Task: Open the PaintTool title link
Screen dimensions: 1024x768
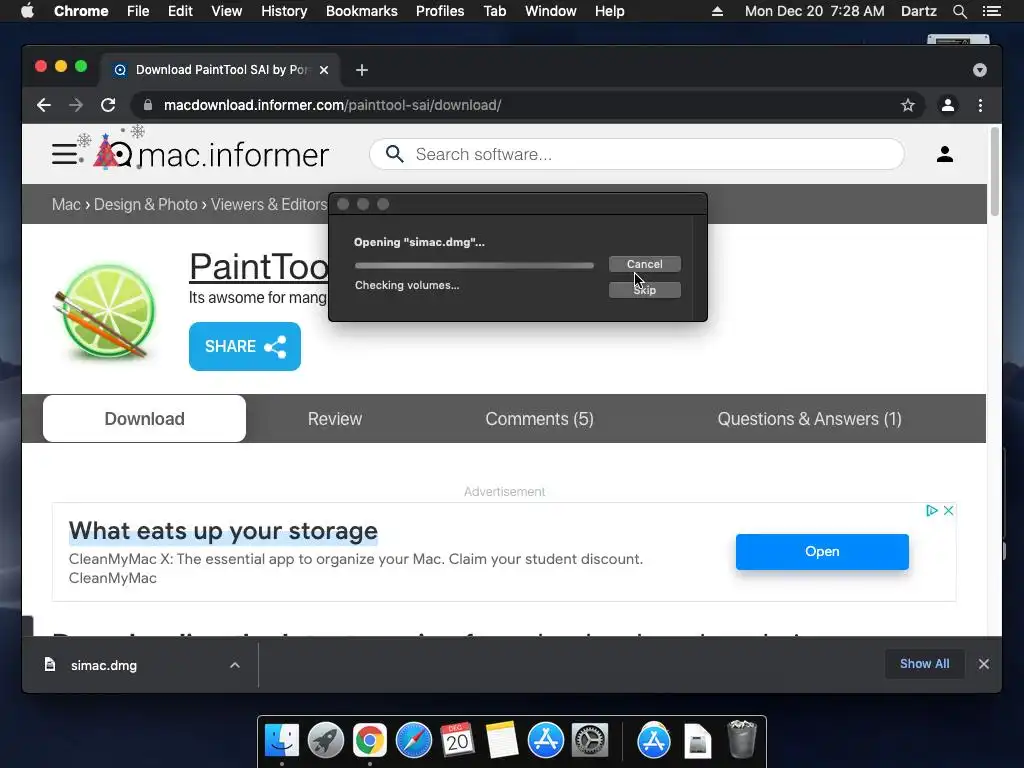Action: tap(259, 266)
